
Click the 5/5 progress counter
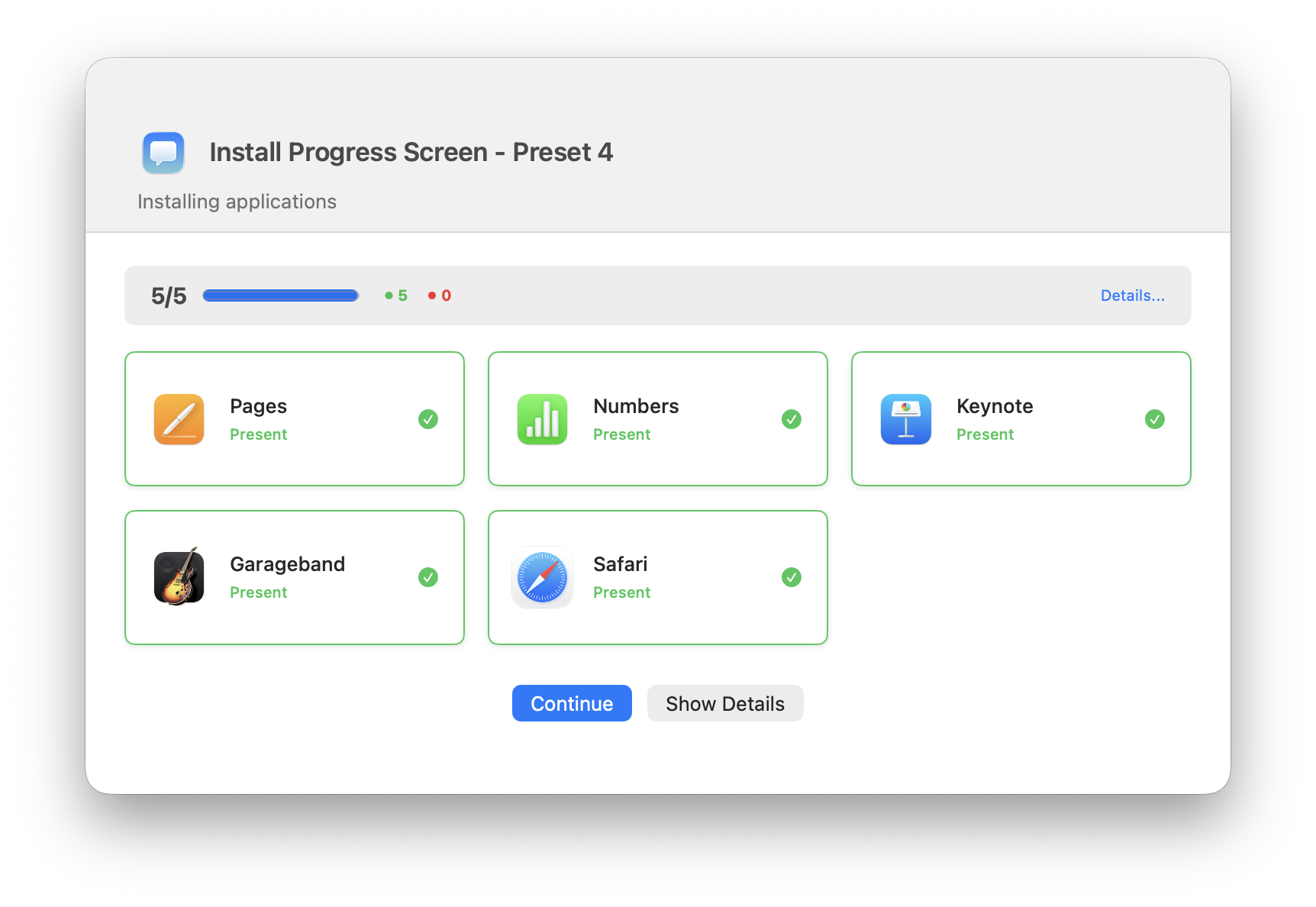point(169,296)
